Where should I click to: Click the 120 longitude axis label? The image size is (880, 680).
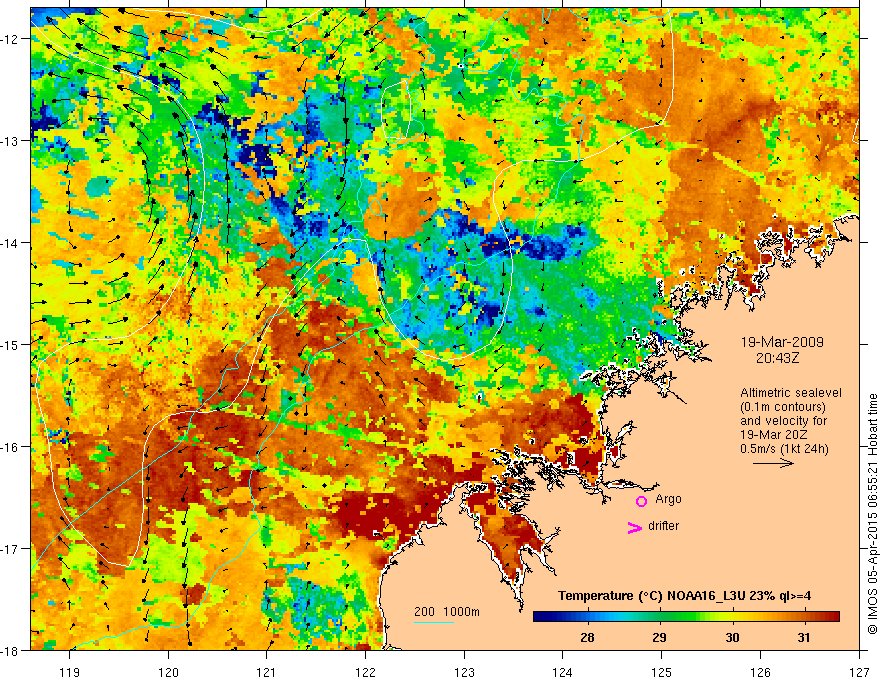(168, 672)
